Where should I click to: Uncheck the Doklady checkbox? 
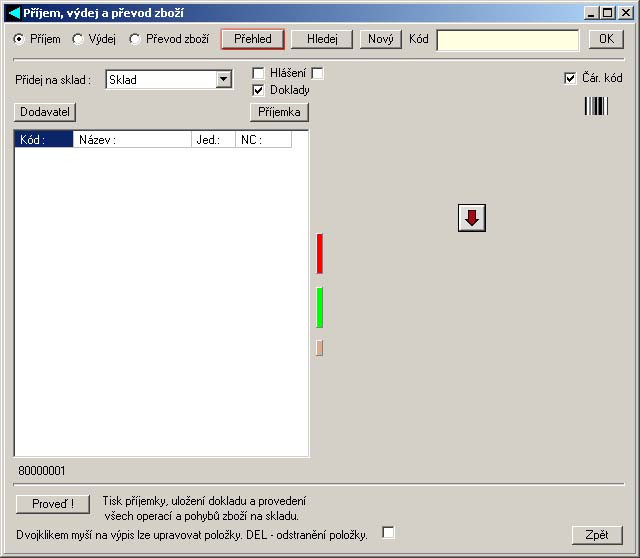coord(258,90)
